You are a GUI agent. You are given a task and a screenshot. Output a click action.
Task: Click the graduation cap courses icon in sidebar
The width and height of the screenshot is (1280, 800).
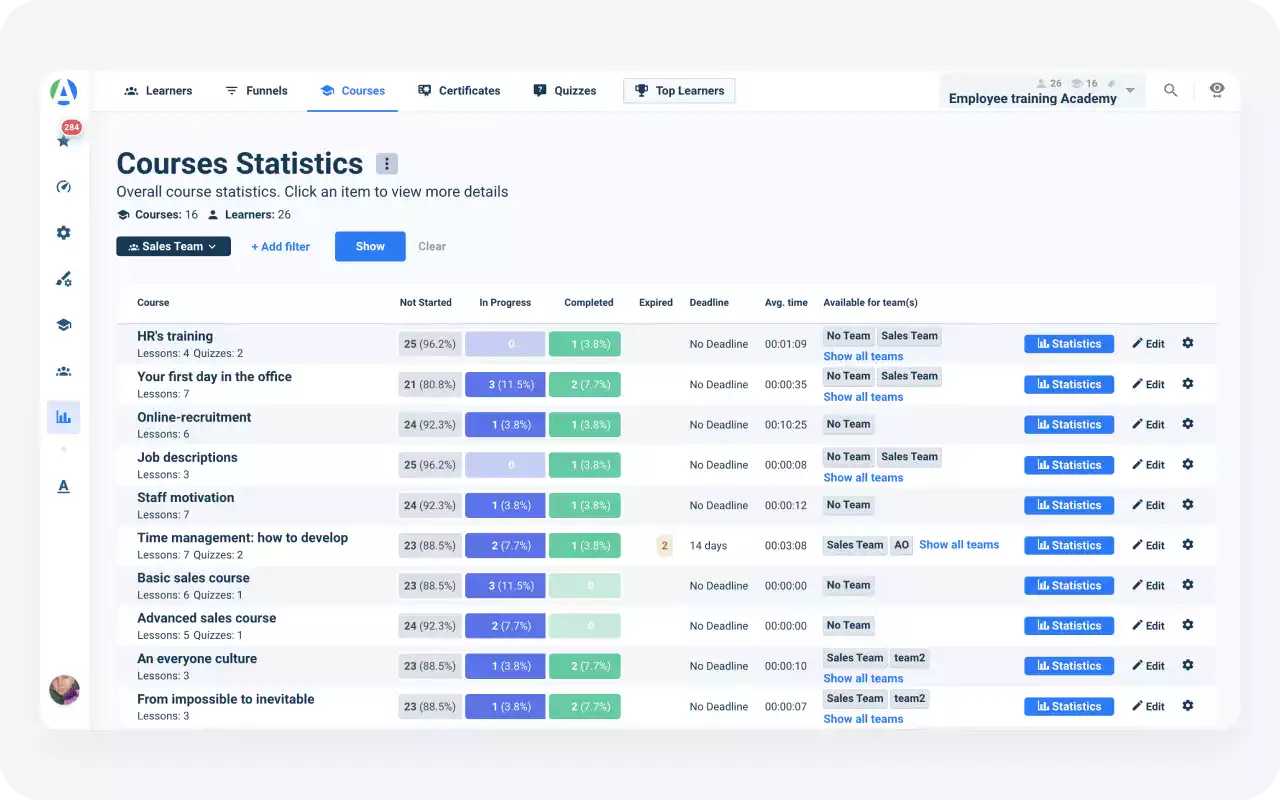pos(64,325)
